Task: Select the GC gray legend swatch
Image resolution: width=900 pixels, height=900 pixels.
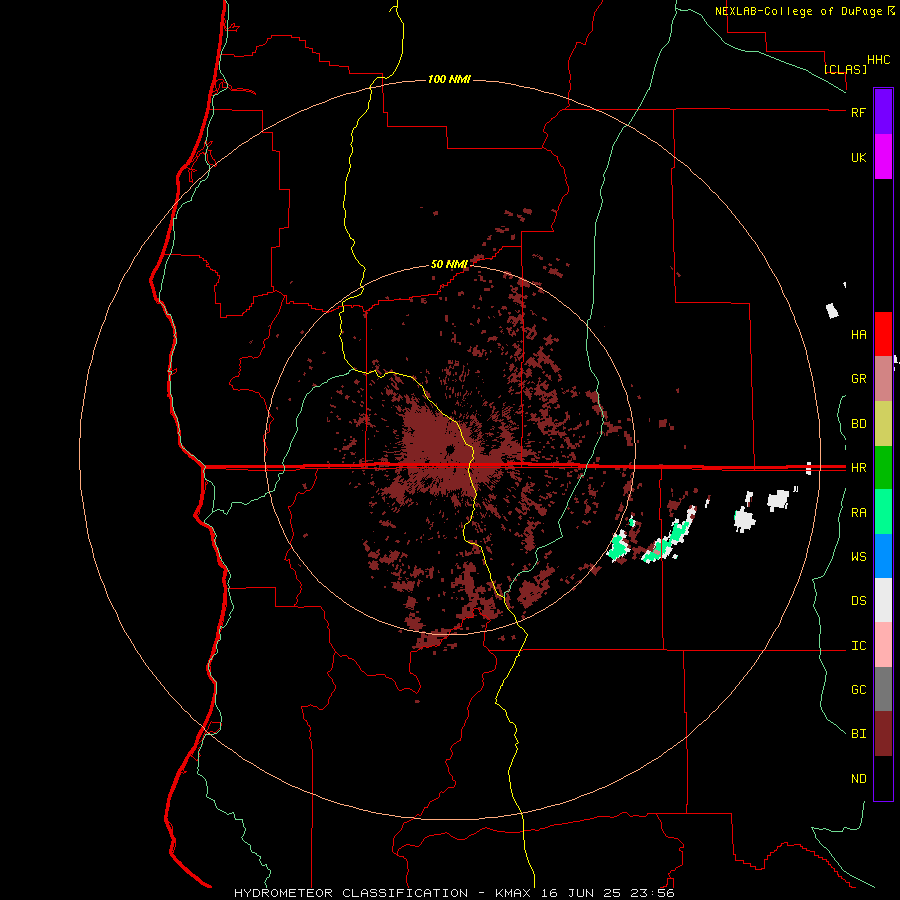Action: (x=883, y=689)
